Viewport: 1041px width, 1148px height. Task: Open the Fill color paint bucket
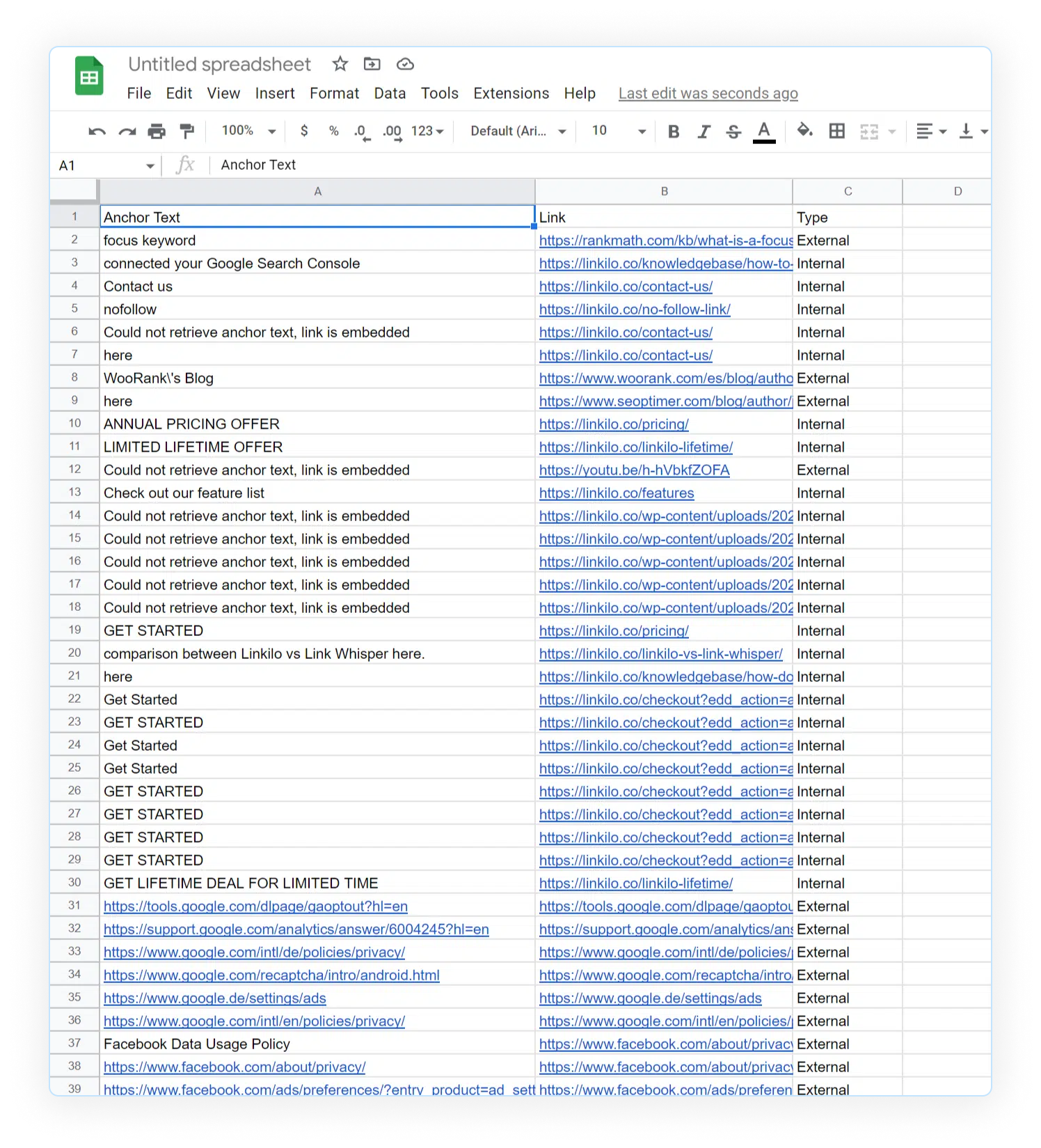pyautogui.click(x=804, y=130)
